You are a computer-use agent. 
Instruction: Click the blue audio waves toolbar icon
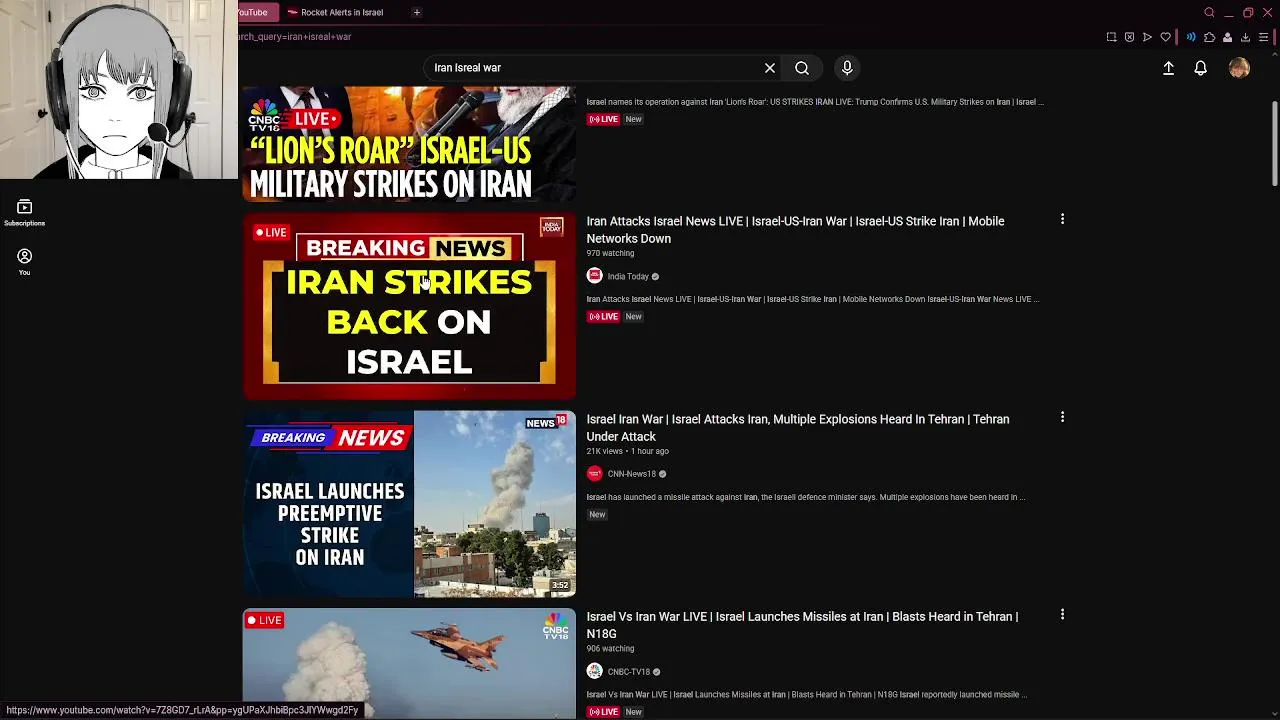(1190, 37)
